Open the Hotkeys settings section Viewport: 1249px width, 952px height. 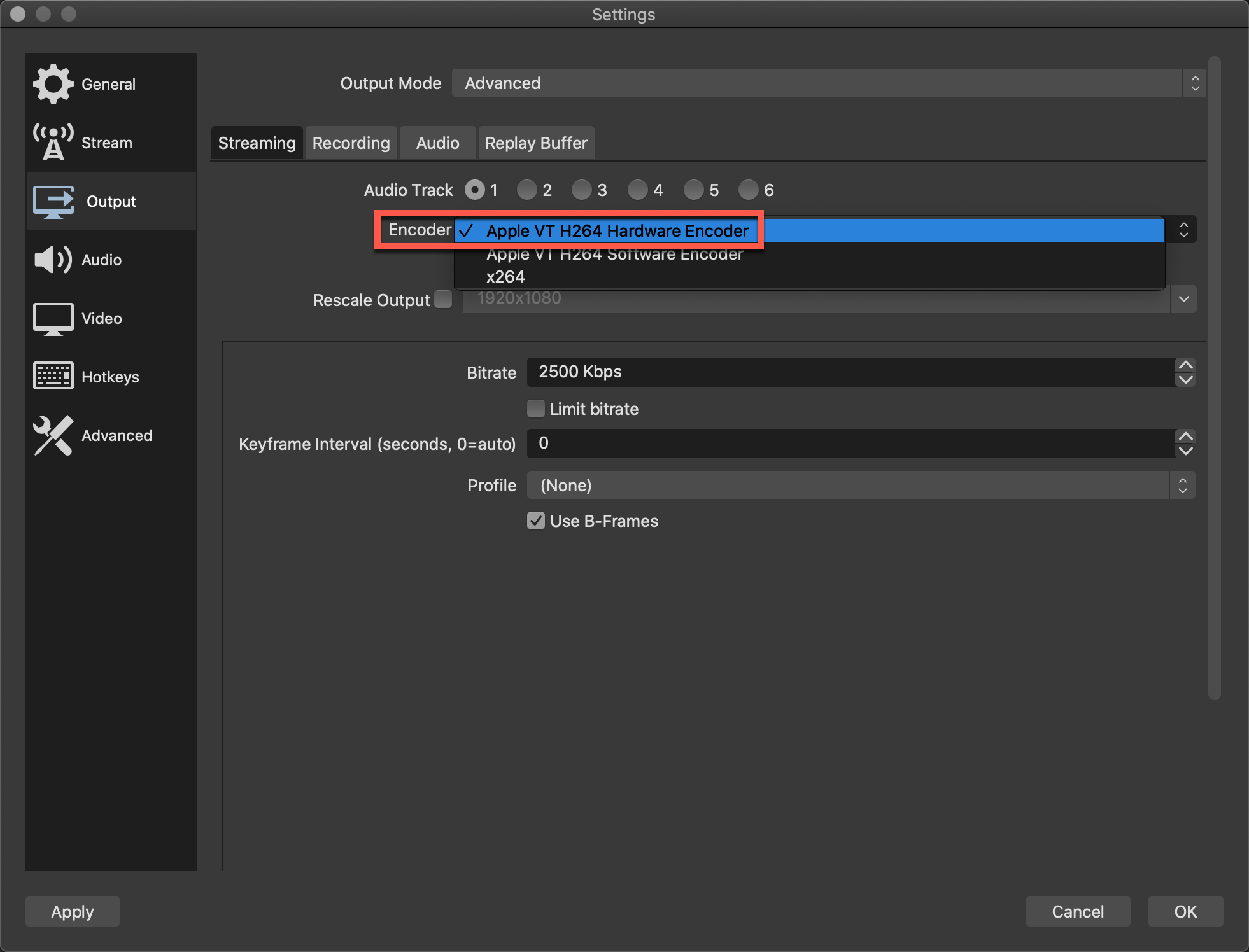[x=109, y=376]
